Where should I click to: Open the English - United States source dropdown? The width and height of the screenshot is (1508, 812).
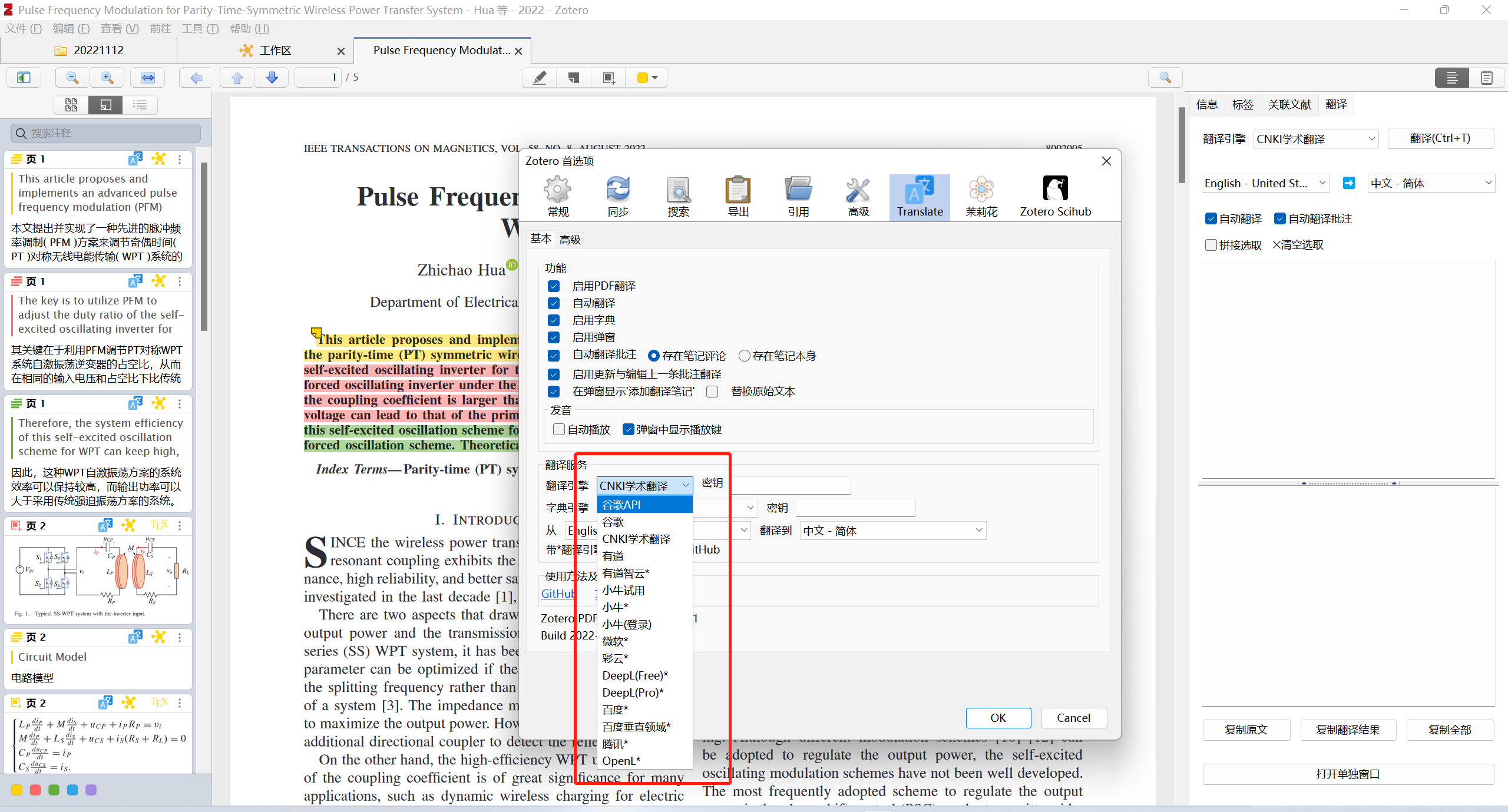point(1264,183)
